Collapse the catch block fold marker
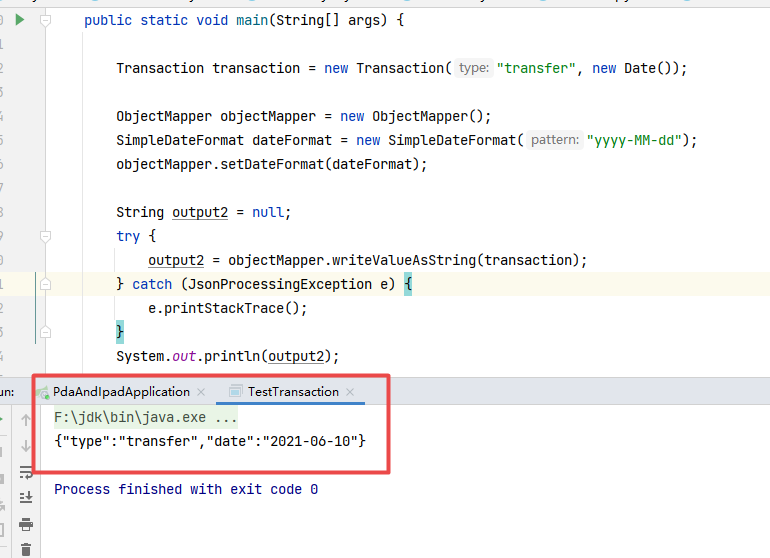The image size is (770, 558). coord(45,284)
